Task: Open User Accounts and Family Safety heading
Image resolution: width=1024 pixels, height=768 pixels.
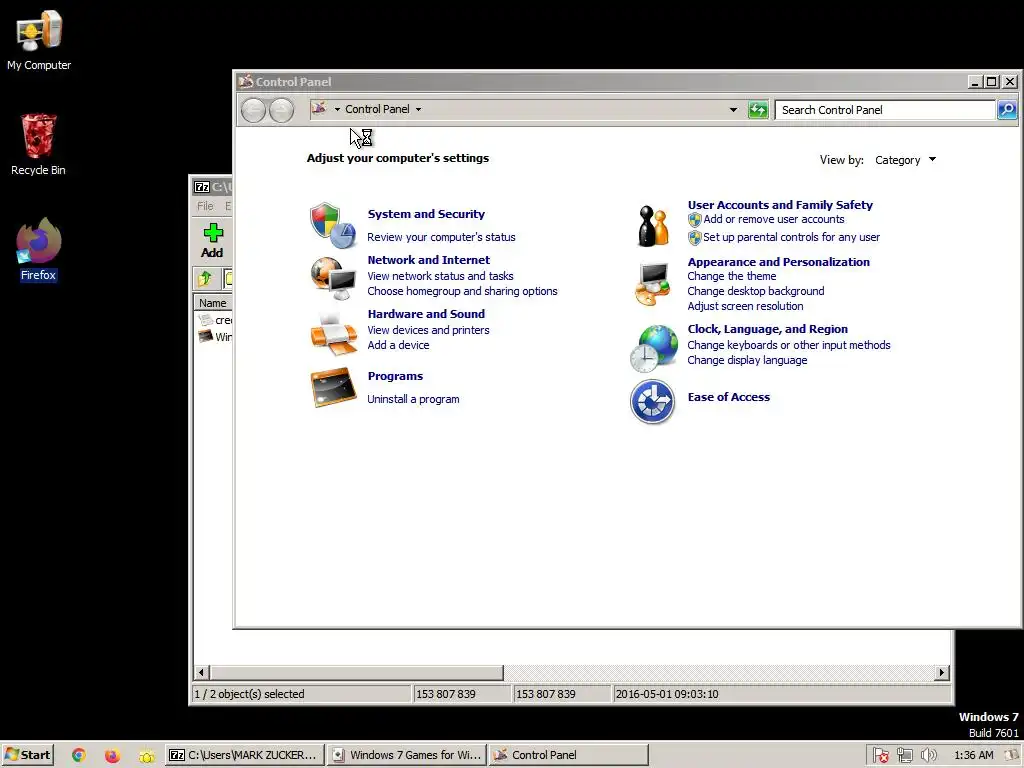Action: coord(780,205)
